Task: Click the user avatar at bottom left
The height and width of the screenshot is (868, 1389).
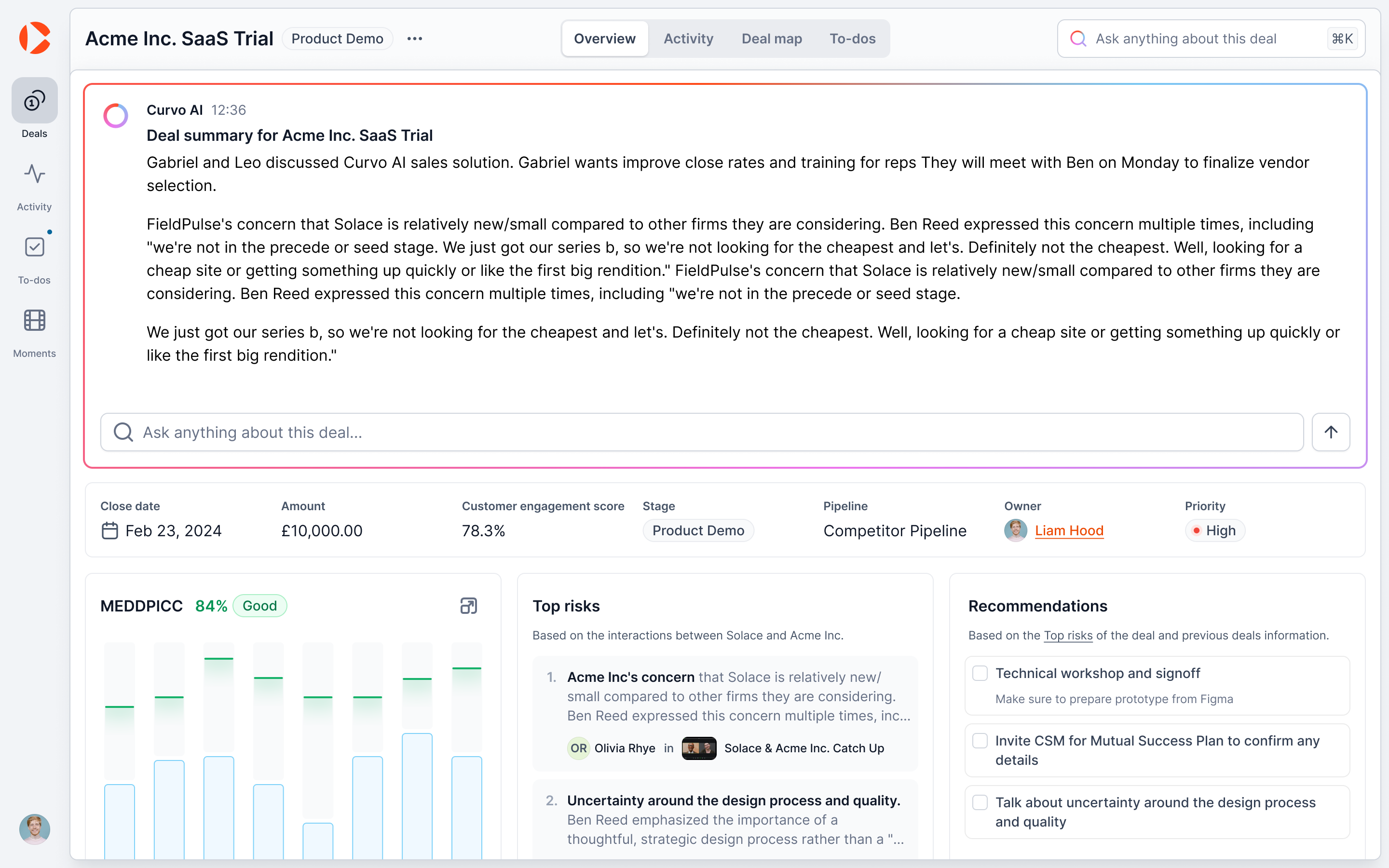Action: [34, 829]
